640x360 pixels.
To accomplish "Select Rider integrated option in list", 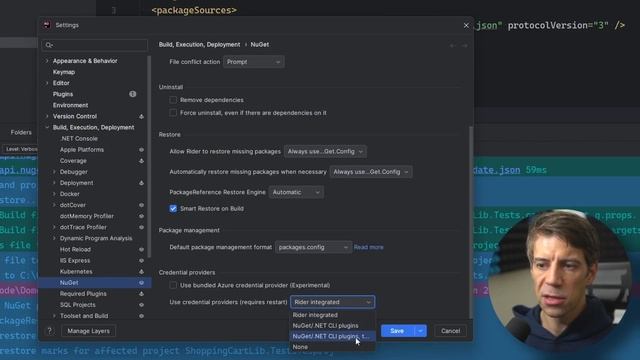I will (333, 315).
